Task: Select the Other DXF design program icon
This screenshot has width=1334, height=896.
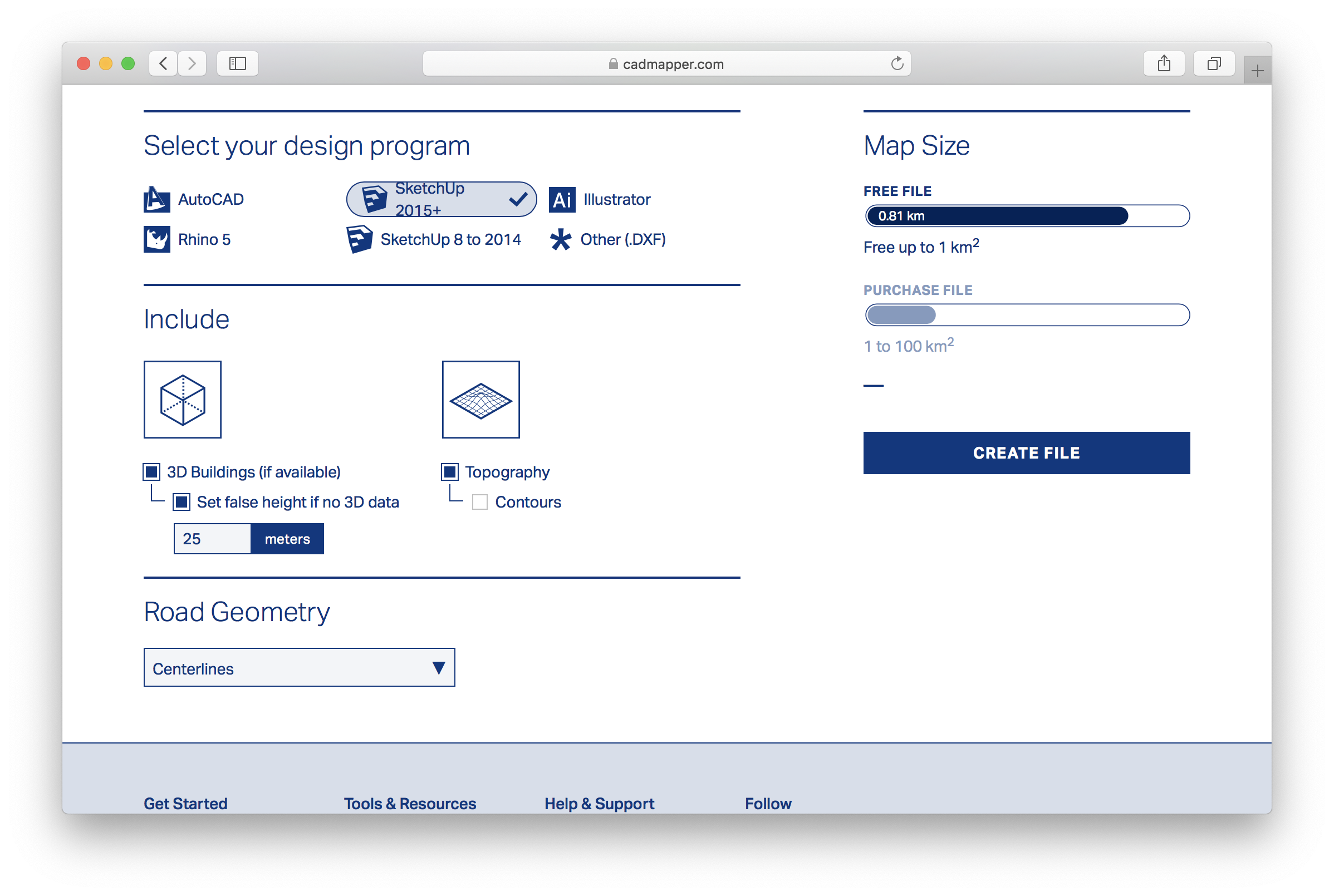Action: click(564, 239)
